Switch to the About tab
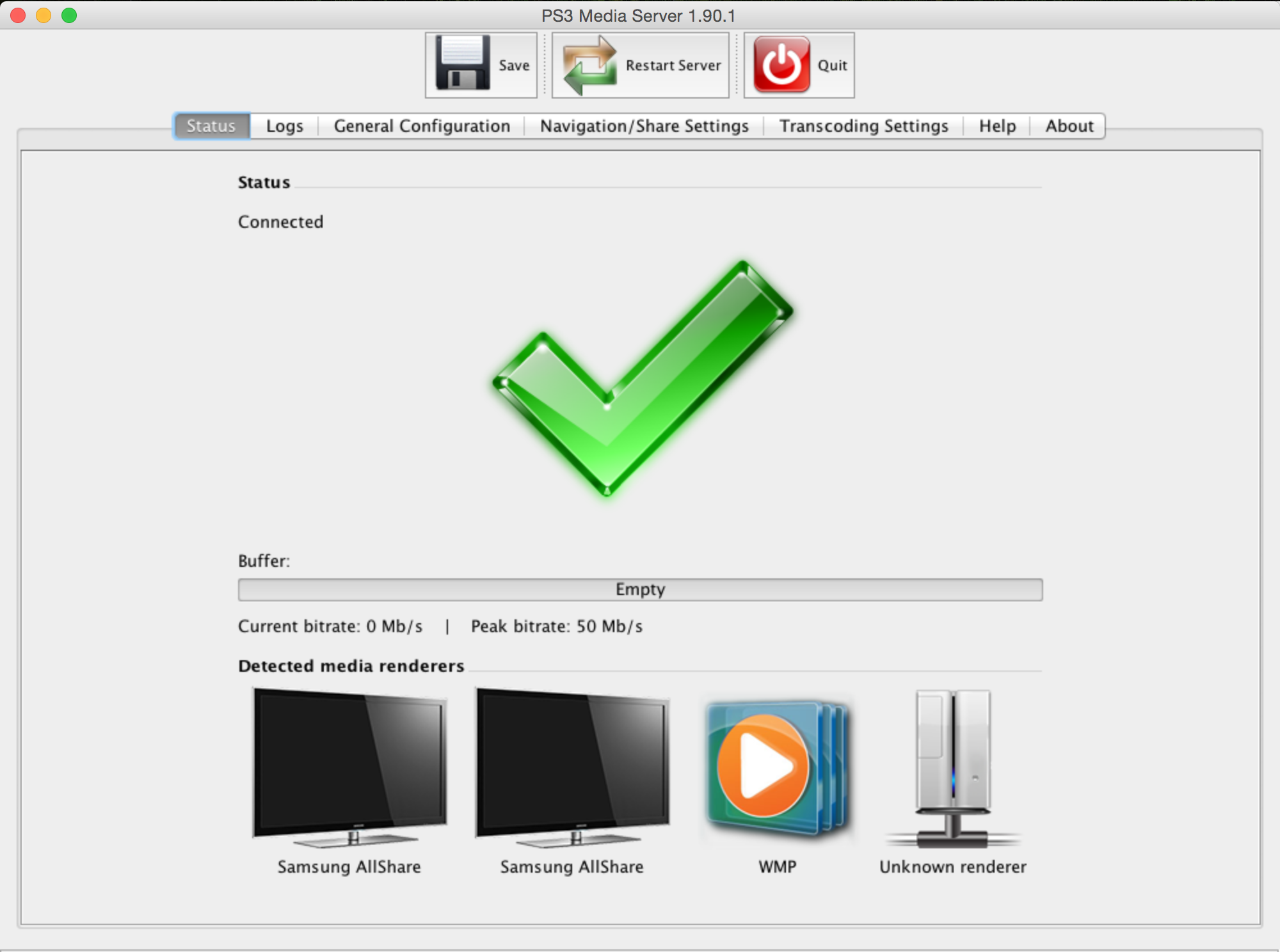The height and width of the screenshot is (952, 1280). [1069, 126]
